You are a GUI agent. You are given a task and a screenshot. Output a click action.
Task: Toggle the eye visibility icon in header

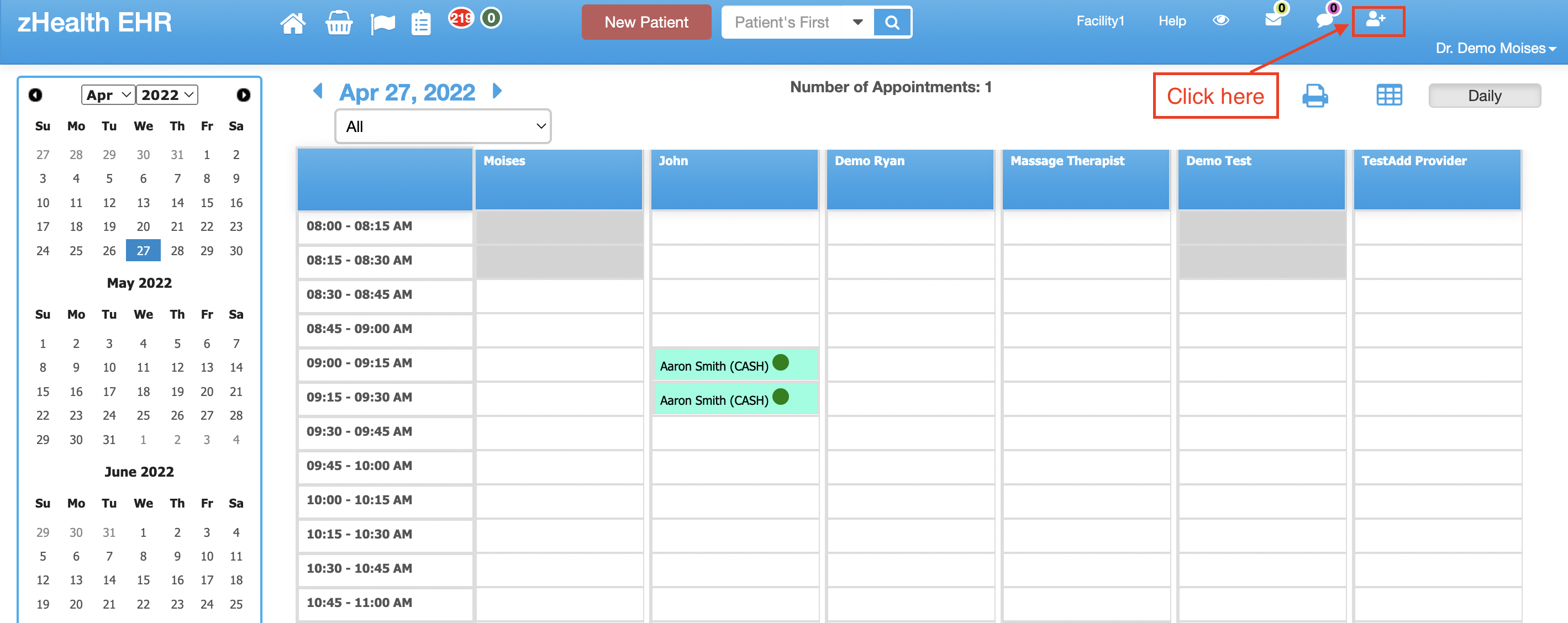(1220, 20)
